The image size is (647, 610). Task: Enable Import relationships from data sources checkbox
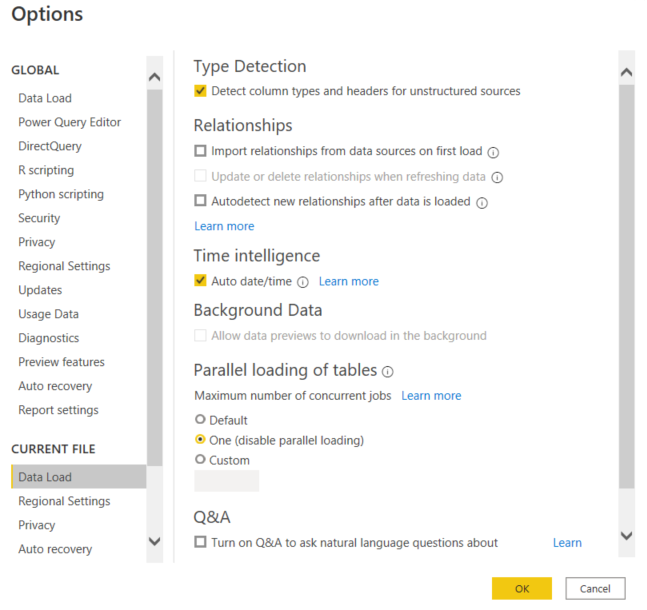[200, 151]
